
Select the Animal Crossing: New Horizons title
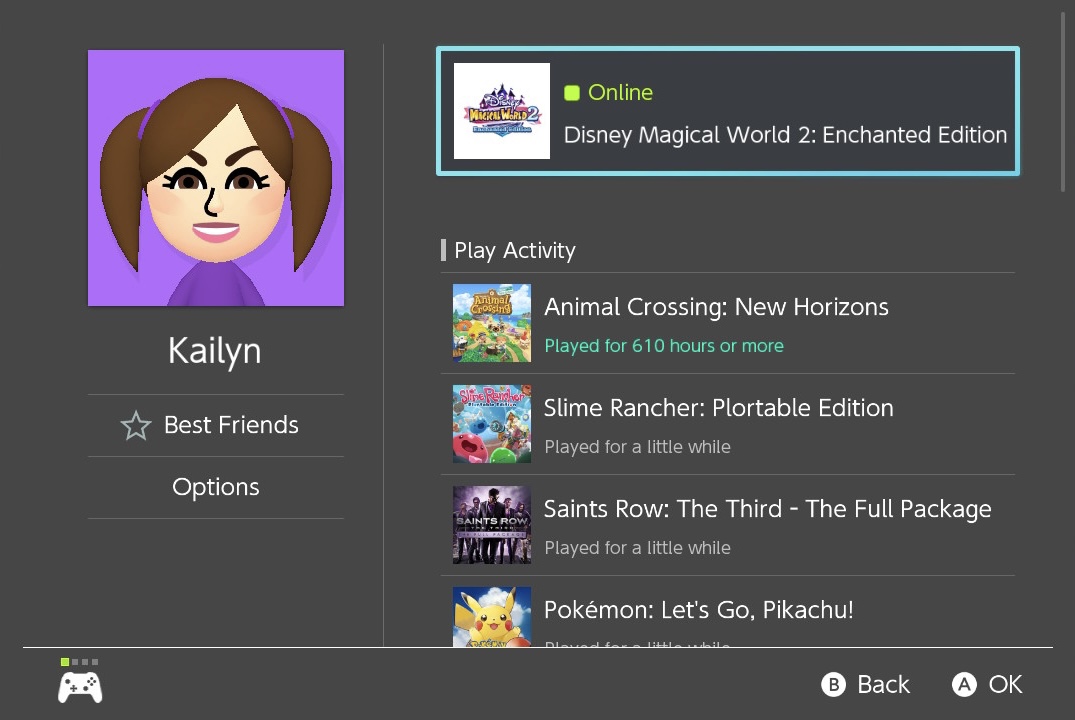pos(716,307)
